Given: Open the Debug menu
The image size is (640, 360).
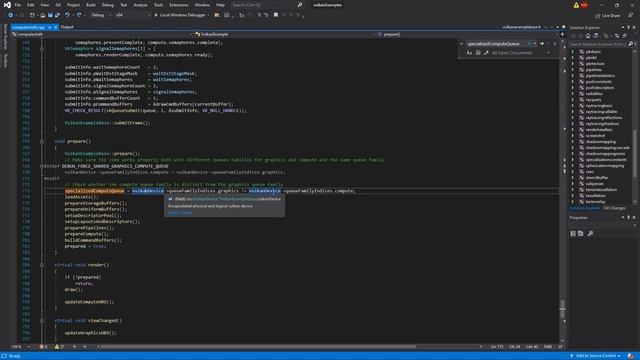Looking at the screenshot, I should pos(108,5).
